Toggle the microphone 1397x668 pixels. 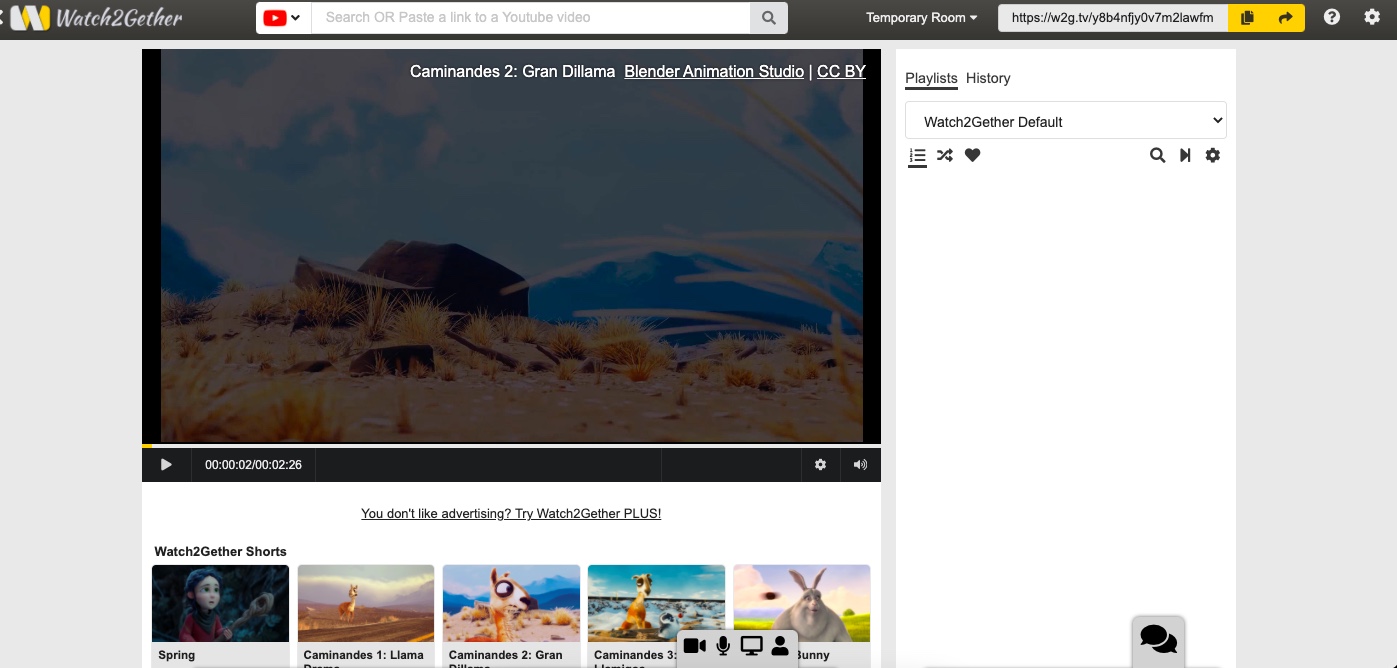pos(722,646)
